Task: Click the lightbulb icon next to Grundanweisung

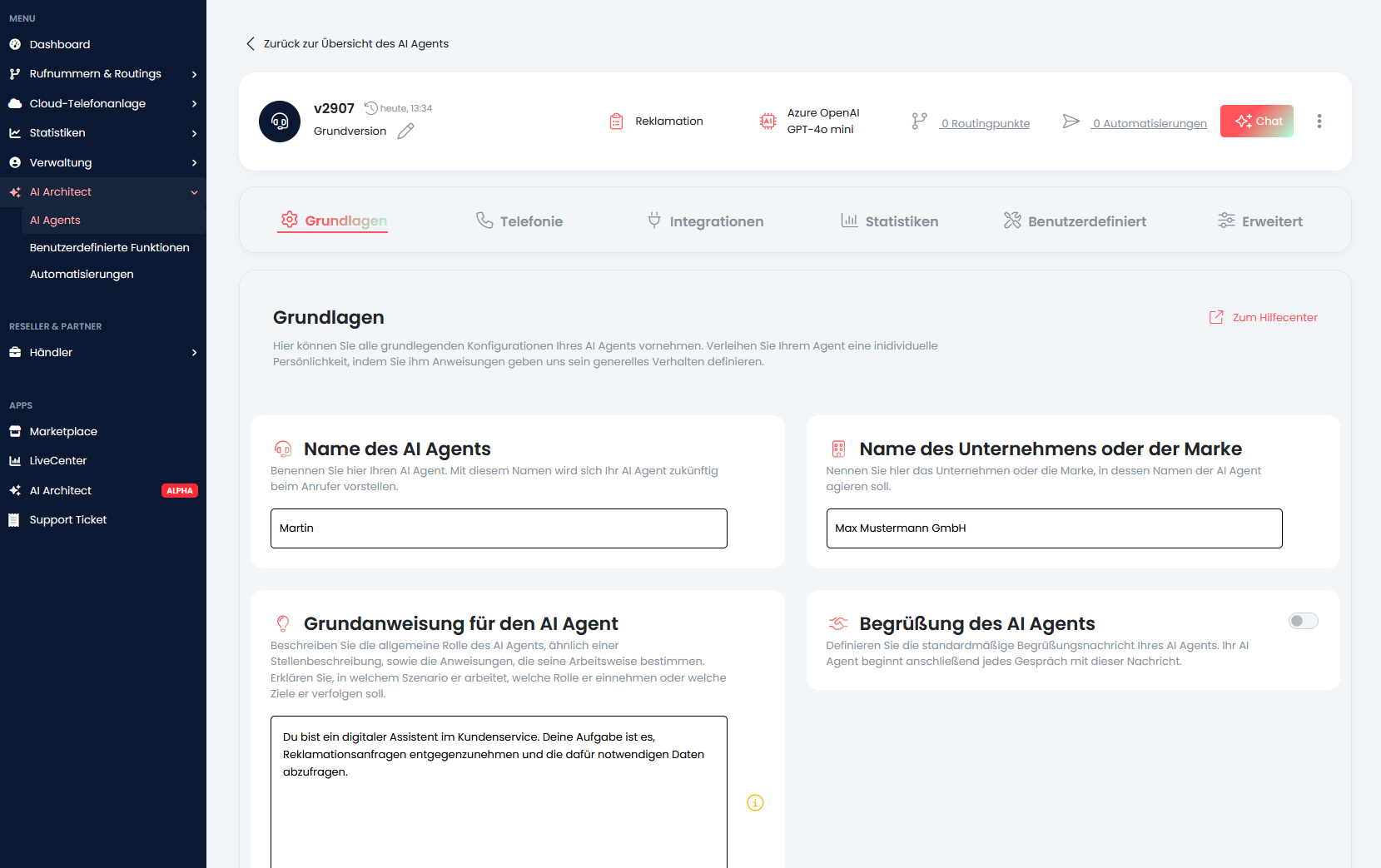Action: coord(283,623)
